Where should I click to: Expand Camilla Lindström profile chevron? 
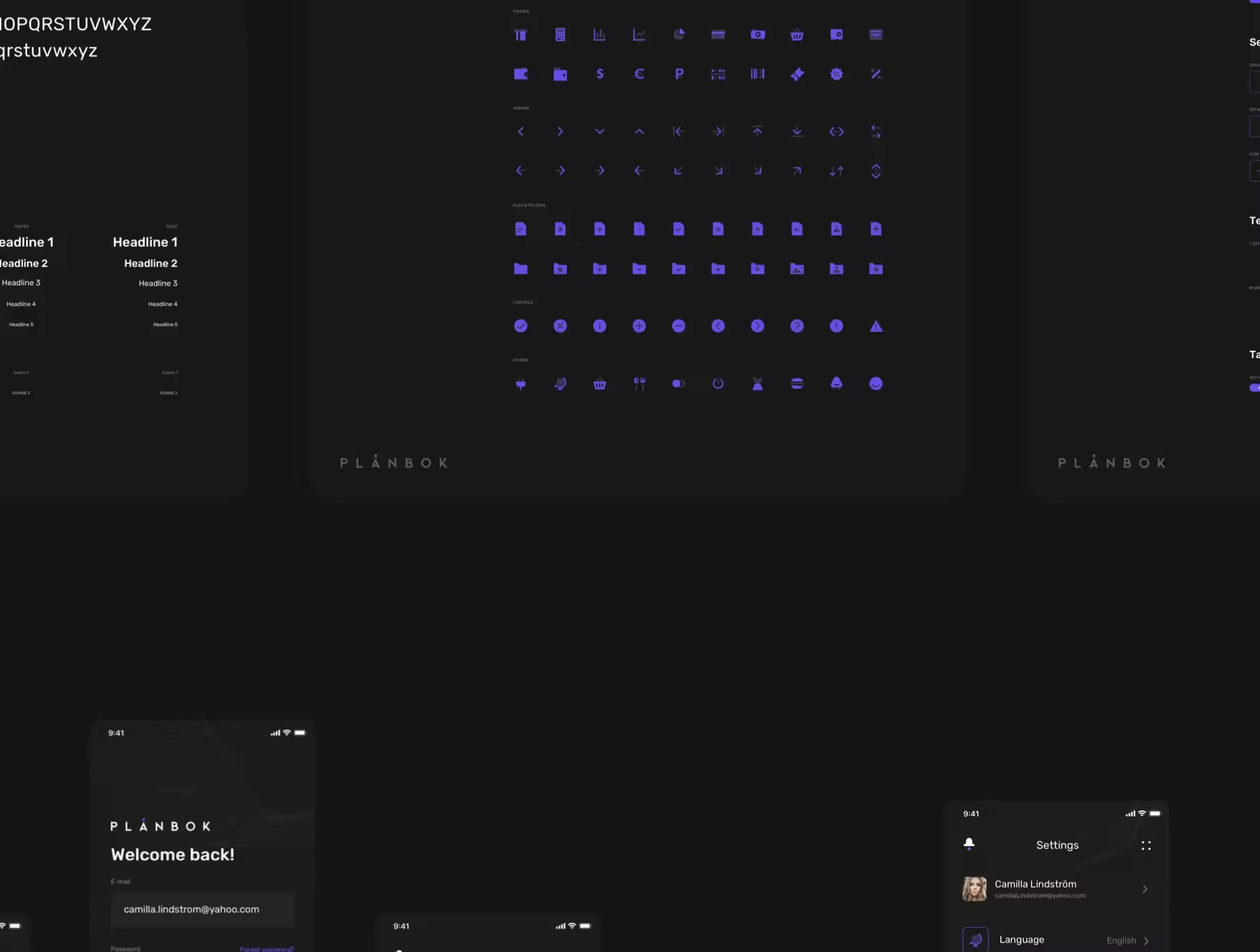tap(1145, 889)
